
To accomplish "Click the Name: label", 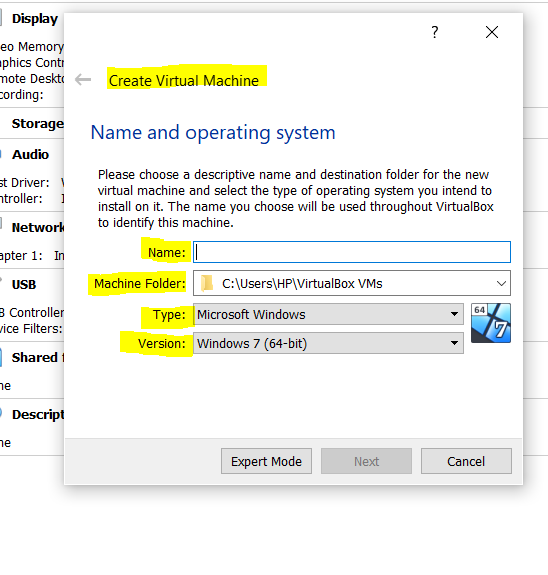I will (167, 252).
